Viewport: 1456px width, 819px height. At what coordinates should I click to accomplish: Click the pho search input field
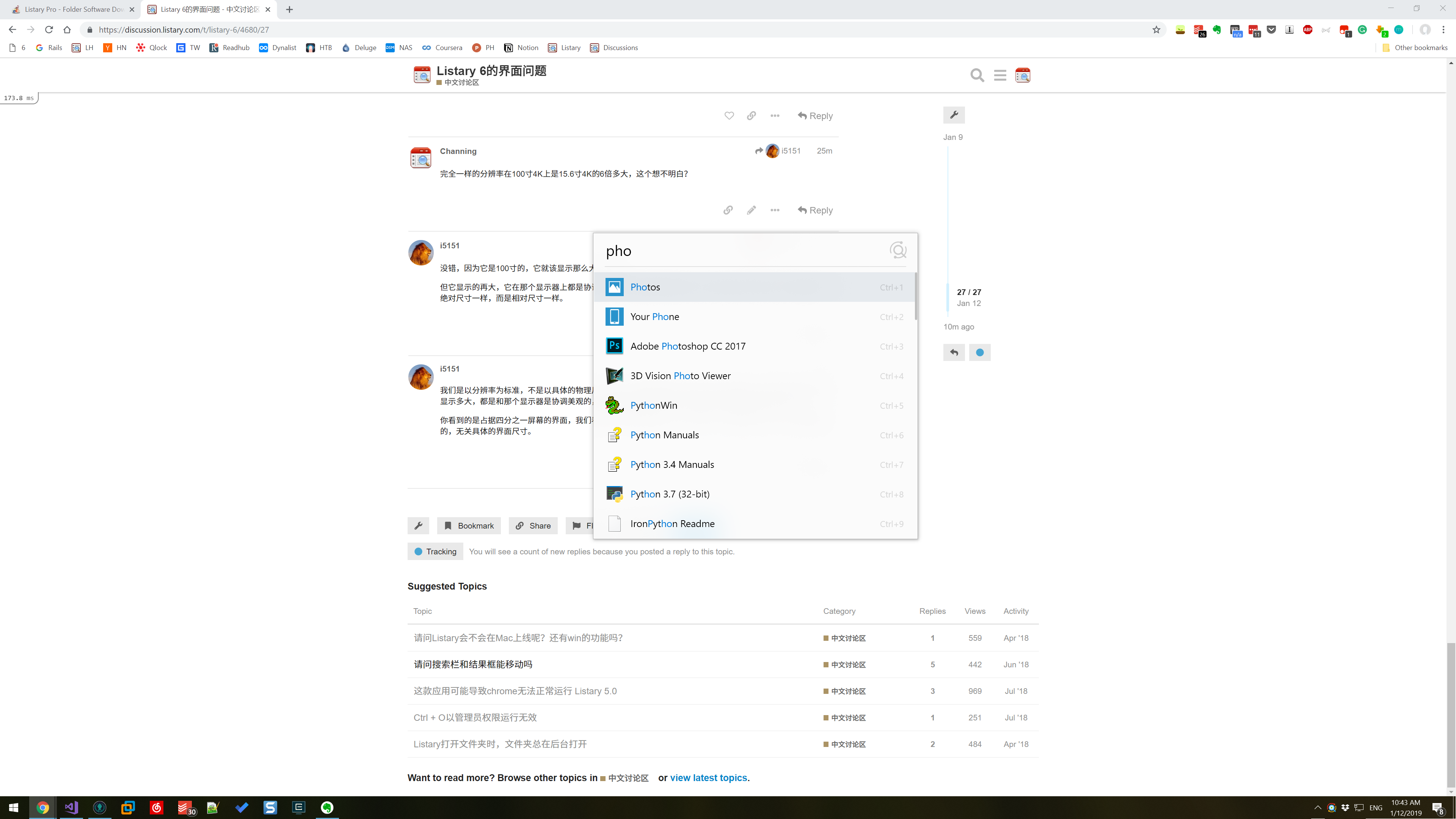coord(743,251)
